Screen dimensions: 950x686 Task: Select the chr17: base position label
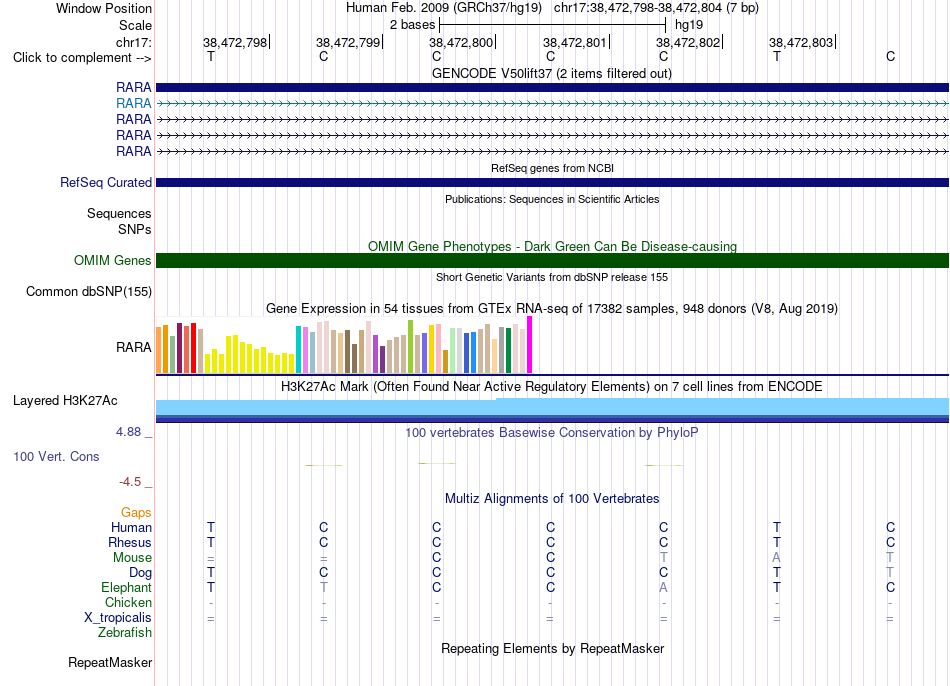tap(133, 42)
